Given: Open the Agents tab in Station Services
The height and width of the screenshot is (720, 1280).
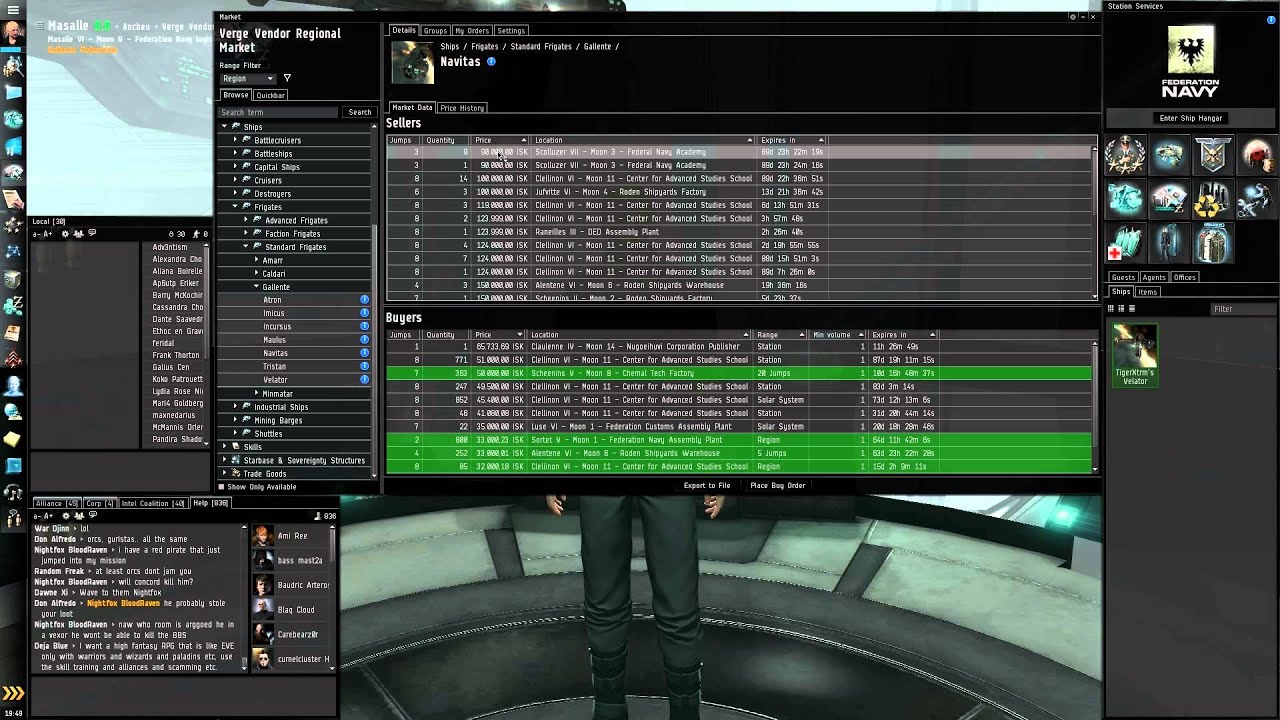Looking at the screenshot, I should [x=1154, y=277].
